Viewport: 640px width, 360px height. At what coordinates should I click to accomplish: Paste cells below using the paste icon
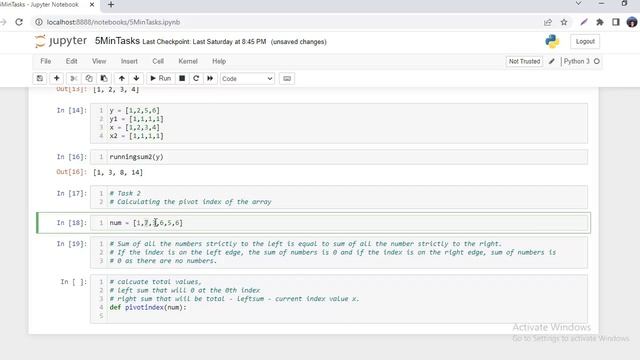tap(104, 78)
